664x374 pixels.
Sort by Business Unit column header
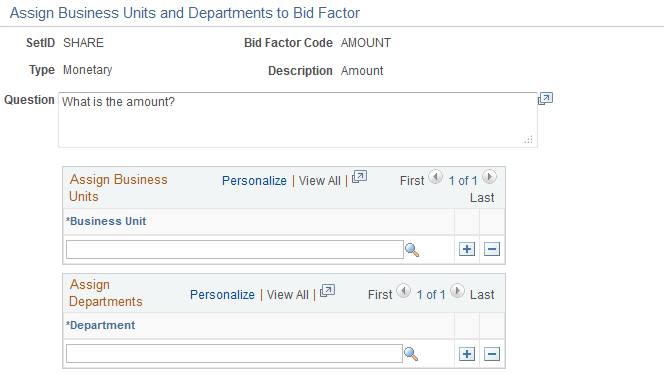[106, 221]
